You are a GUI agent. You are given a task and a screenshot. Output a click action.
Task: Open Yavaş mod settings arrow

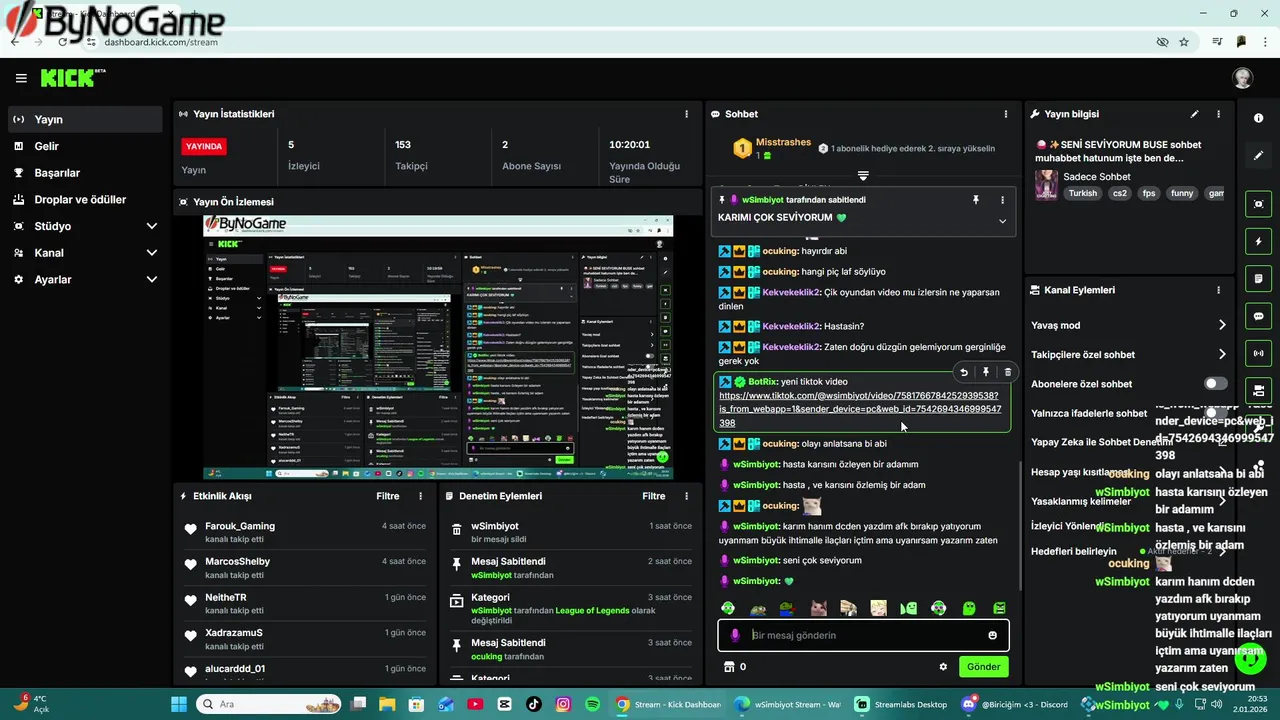1222,325
